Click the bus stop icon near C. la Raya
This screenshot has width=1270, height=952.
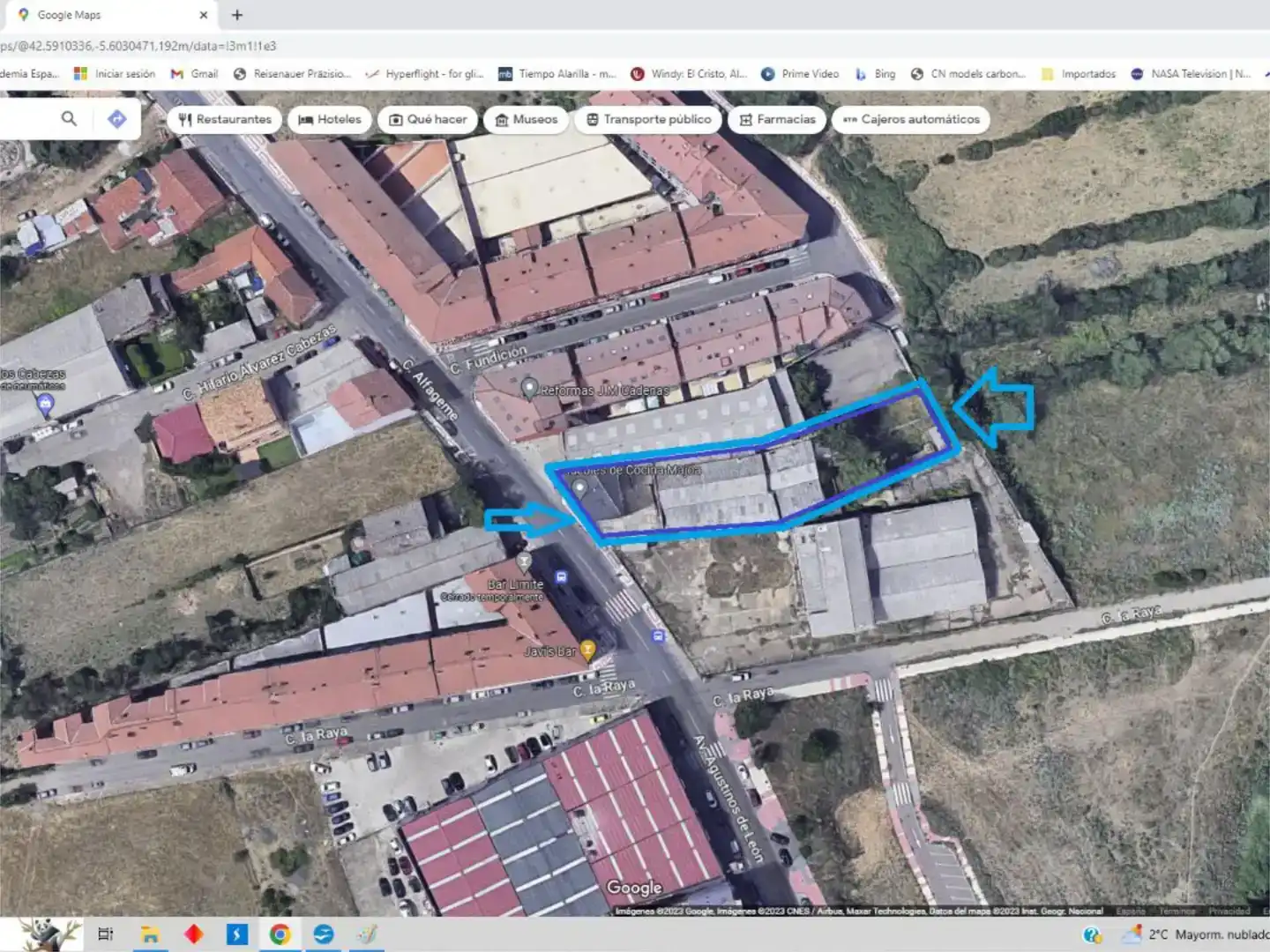click(x=658, y=636)
